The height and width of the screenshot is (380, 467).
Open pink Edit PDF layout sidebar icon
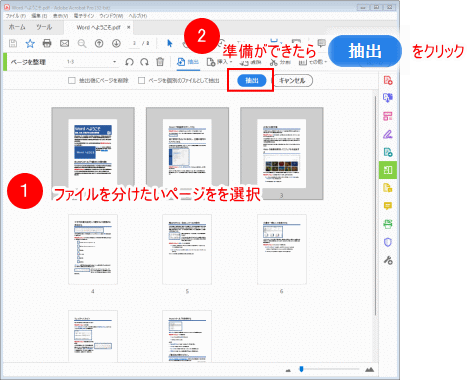(x=388, y=116)
